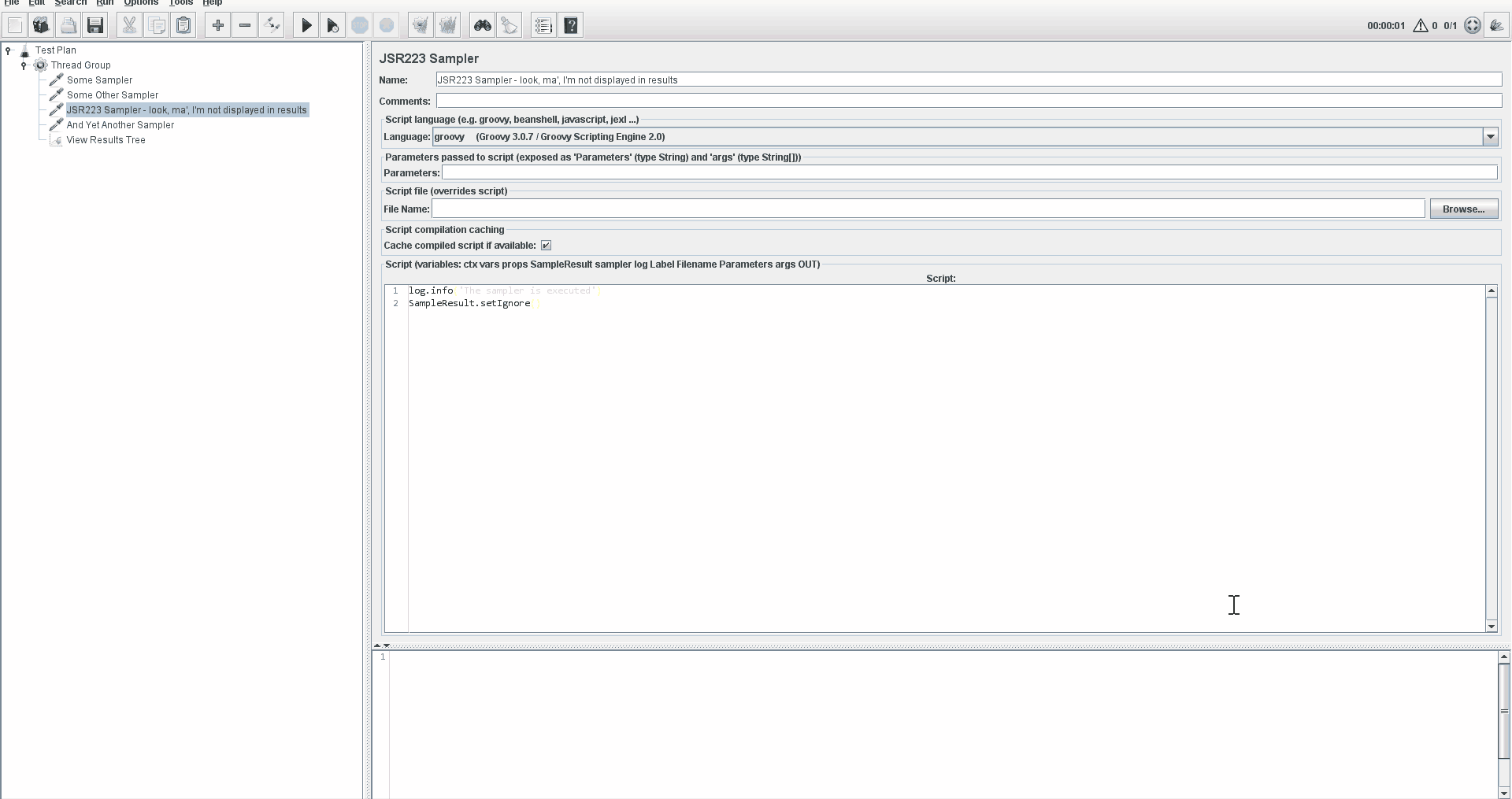The height and width of the screenshot is (799, 1512).
Task: Open the Help book icon on the toolbar
Action: tap(570, 24)
